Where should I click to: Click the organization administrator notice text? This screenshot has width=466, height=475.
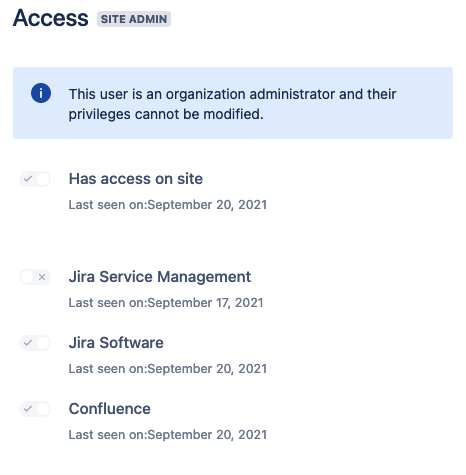click(232, 104)
